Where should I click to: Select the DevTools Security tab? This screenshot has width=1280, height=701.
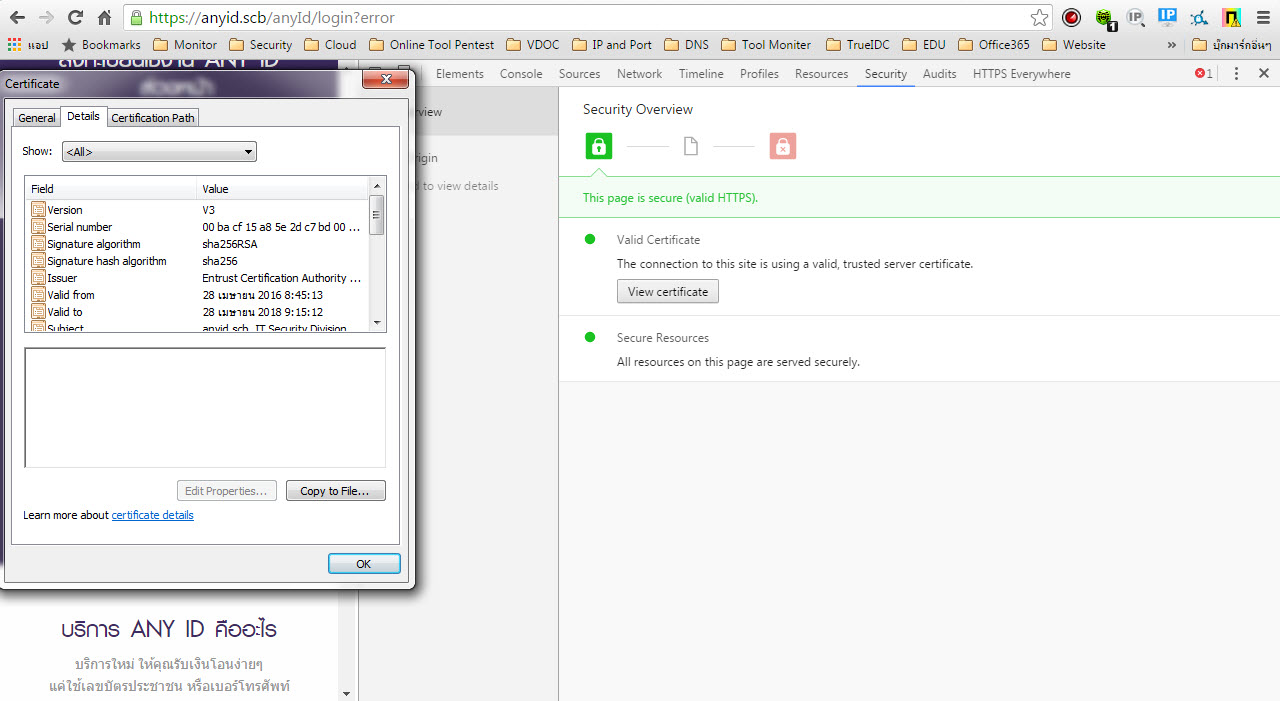coord(886,74)
